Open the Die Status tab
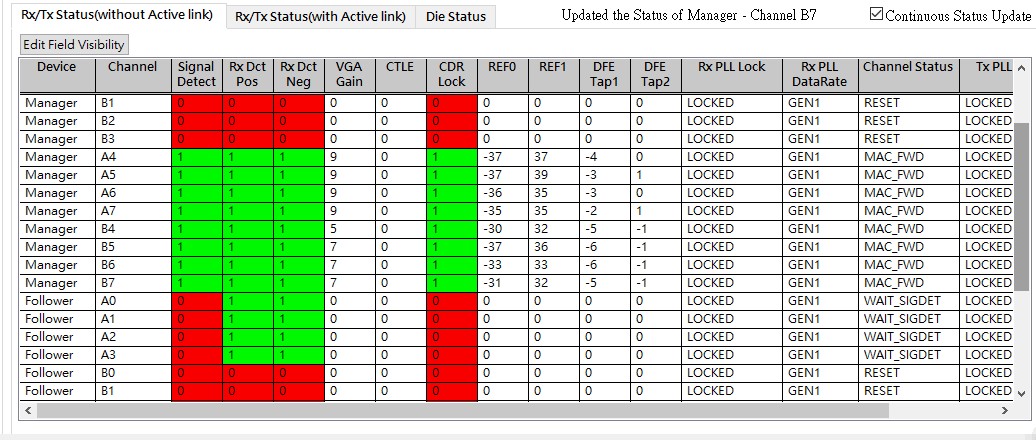The height and width of the screenshot is (440, 1036). [x=456, y=17]
